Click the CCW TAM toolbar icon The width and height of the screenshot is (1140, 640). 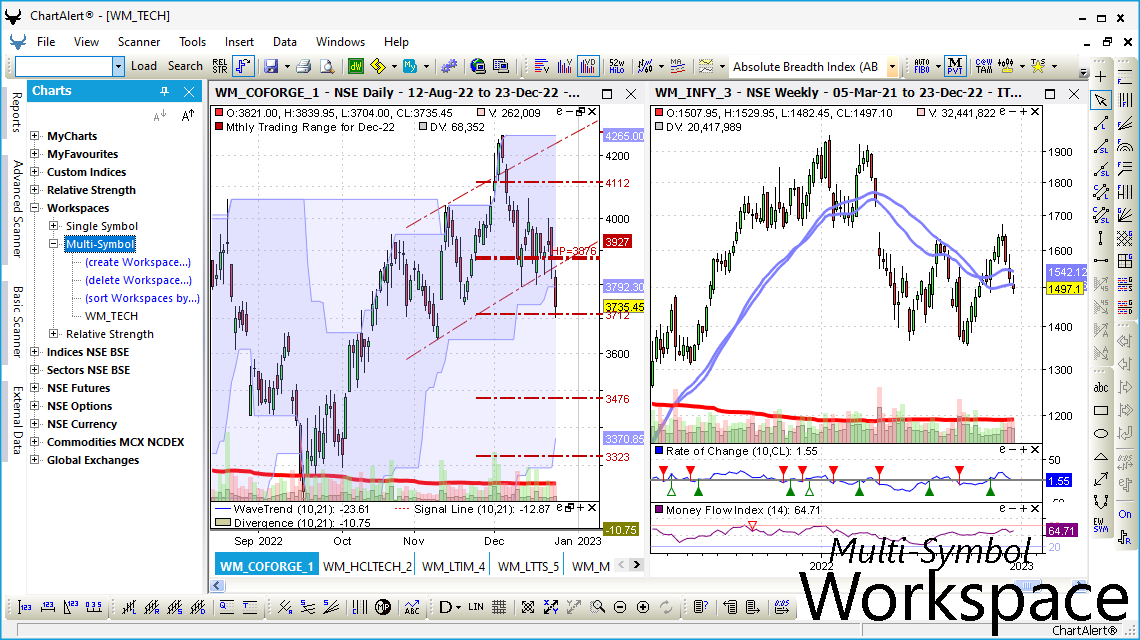point(984,66)
